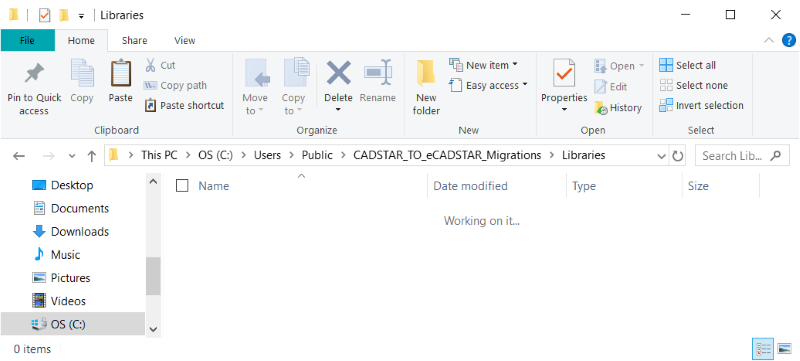The height and width of the screenshot is (361, 800).
Task: Refresh the folder view
Action: tap(678, 156)
